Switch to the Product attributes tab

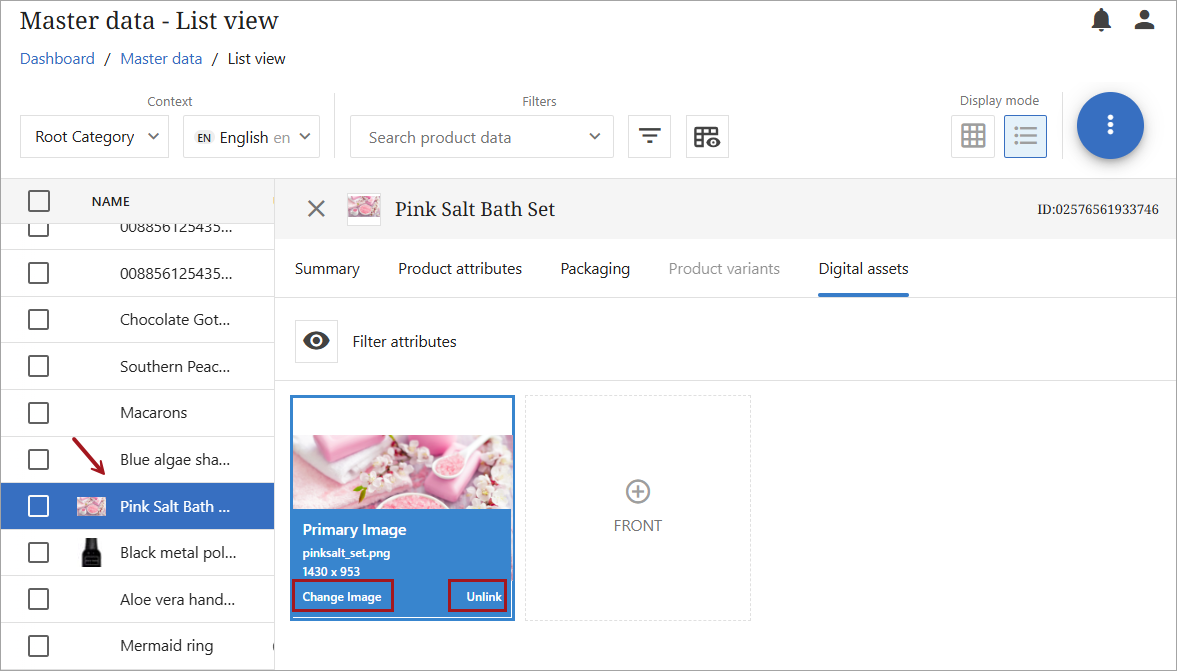tap(460, 268)
